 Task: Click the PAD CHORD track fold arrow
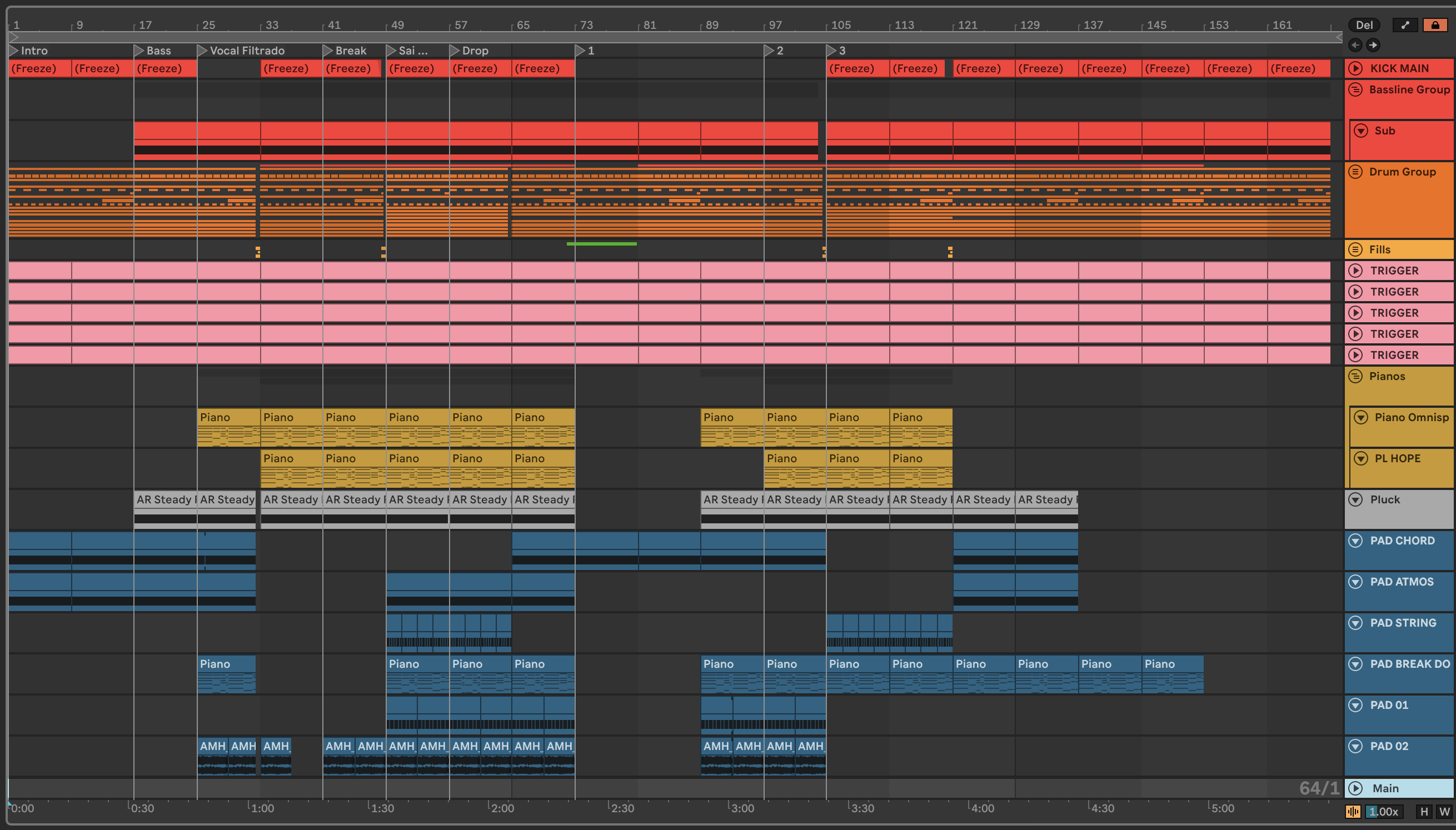(x=1355, y=541)
